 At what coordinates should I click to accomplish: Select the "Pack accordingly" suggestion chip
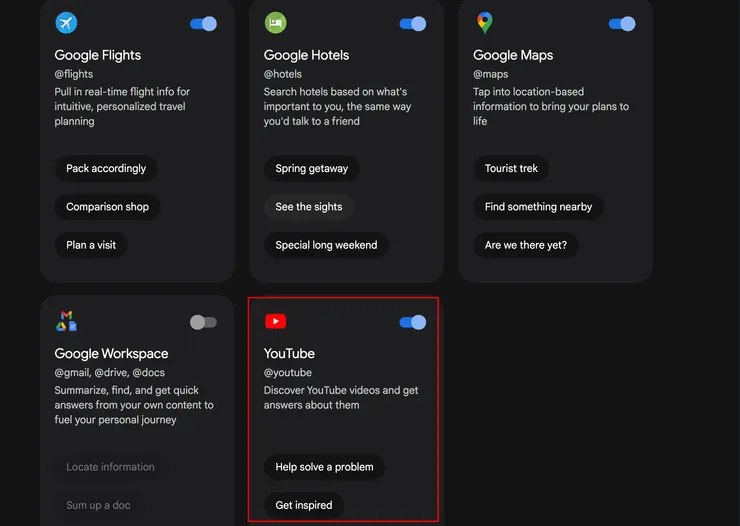(106, 169)
